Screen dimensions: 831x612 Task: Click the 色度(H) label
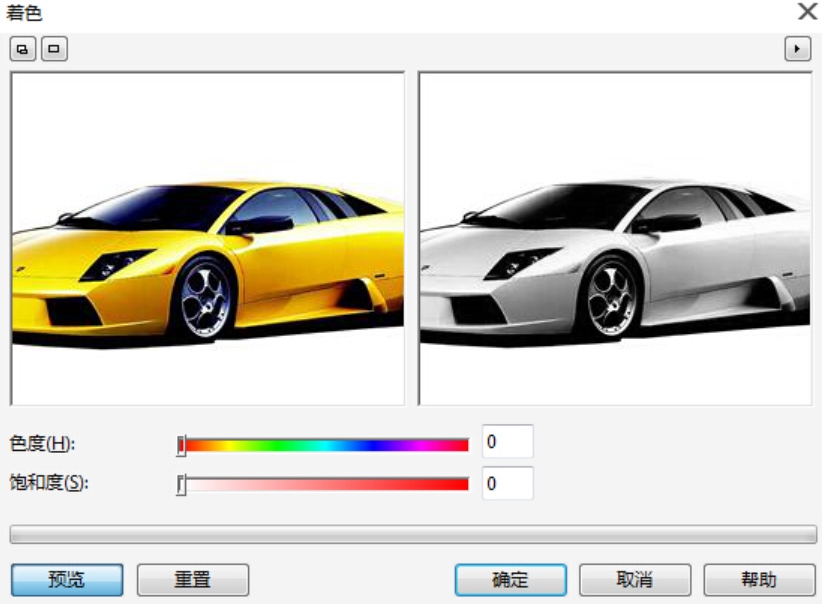click(x=42, y=444)
